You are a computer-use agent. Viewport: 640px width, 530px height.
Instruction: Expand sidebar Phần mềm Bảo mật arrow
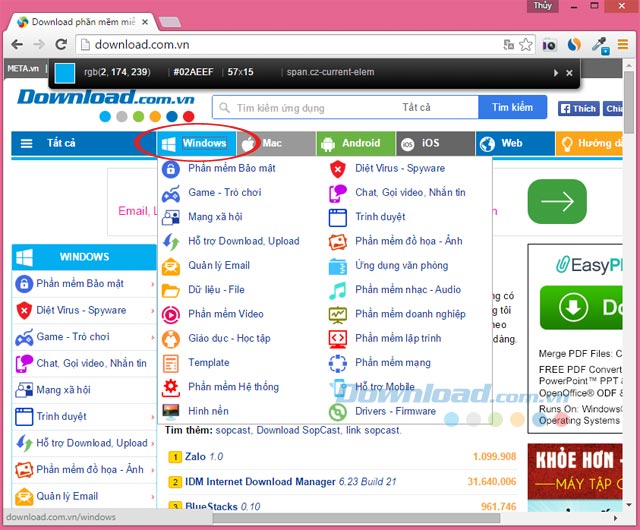point(153,284)
